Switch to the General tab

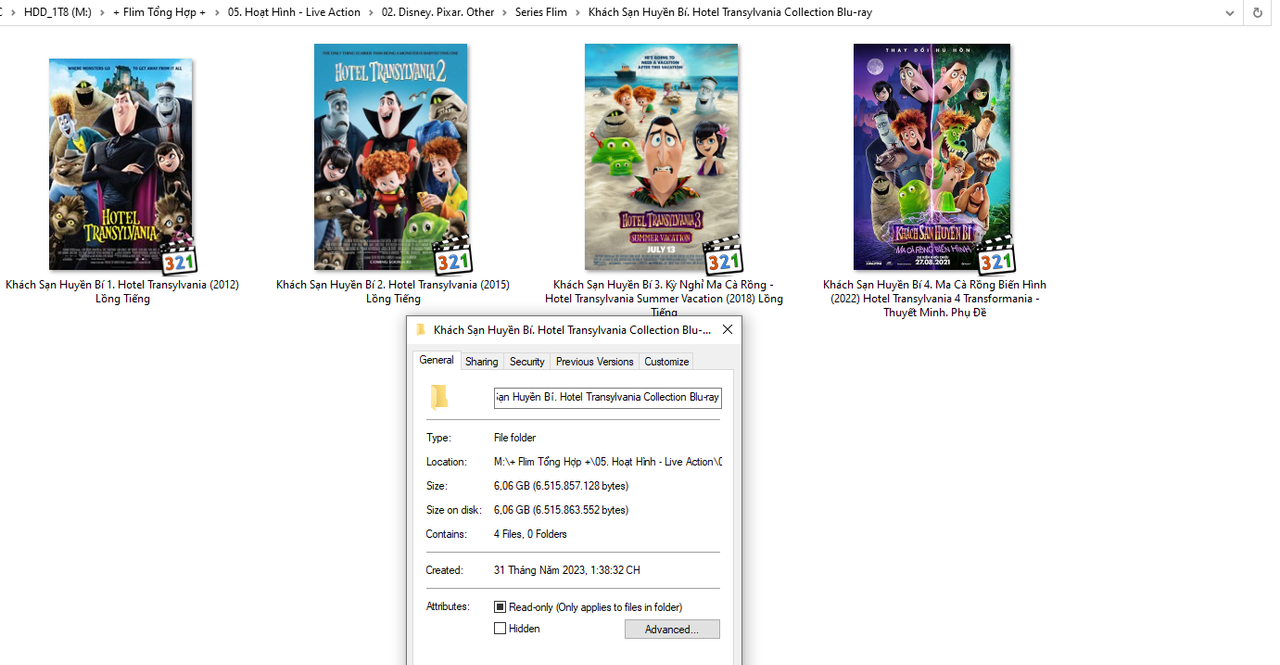pyautogui.click(x=436, y=360)
